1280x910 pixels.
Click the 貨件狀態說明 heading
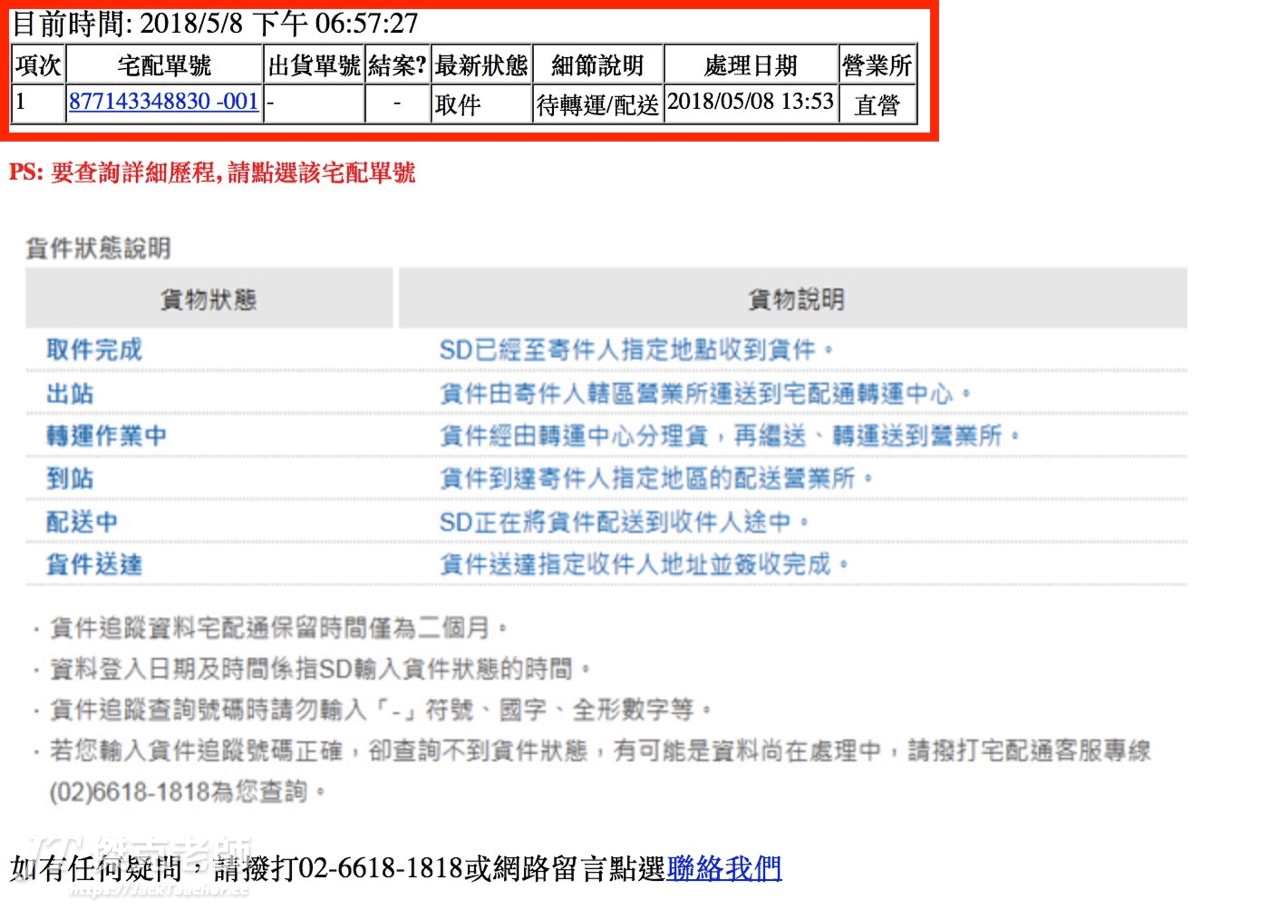click(98, 248)
